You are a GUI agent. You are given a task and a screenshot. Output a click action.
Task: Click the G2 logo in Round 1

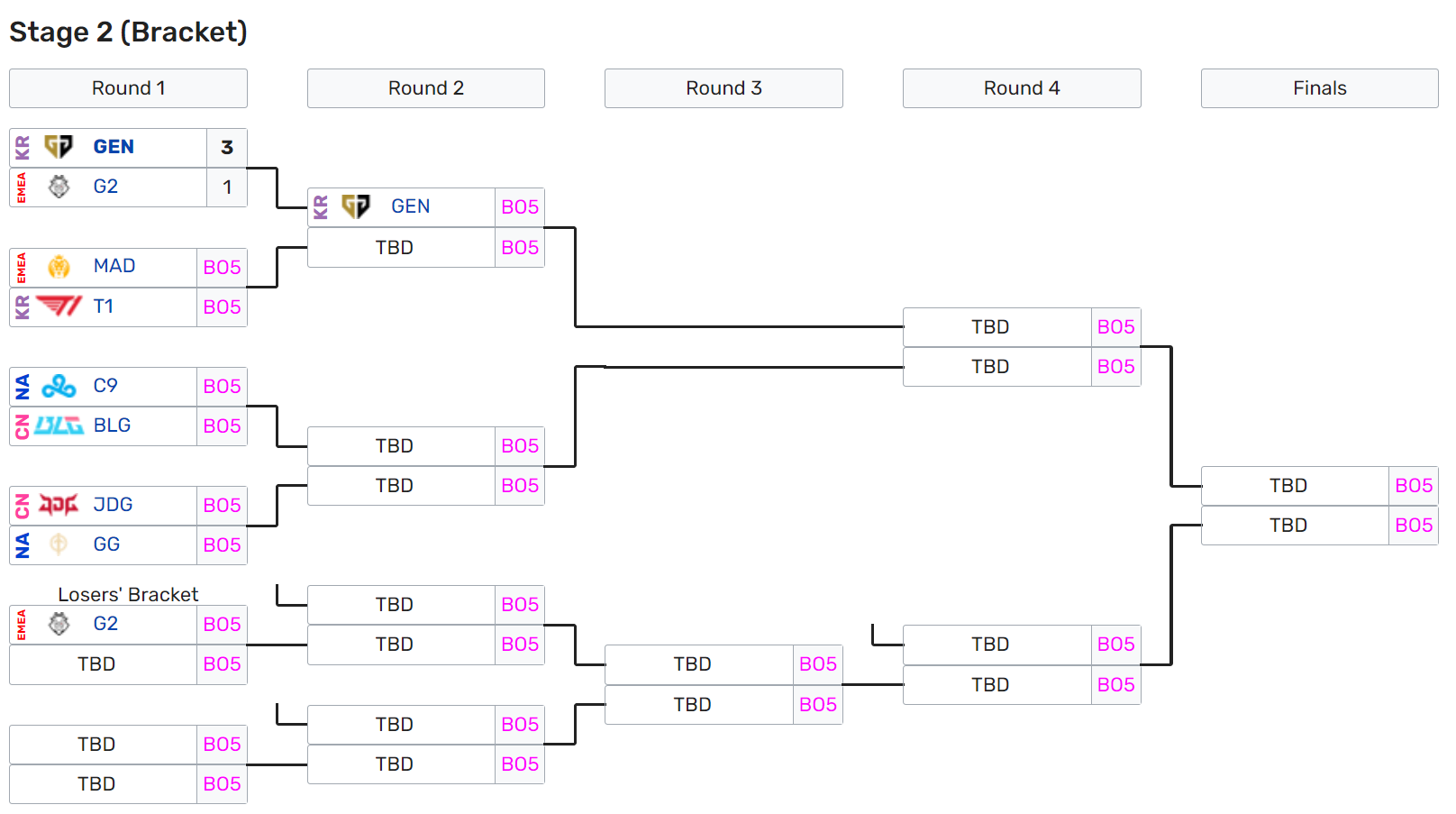pos(59,187)
